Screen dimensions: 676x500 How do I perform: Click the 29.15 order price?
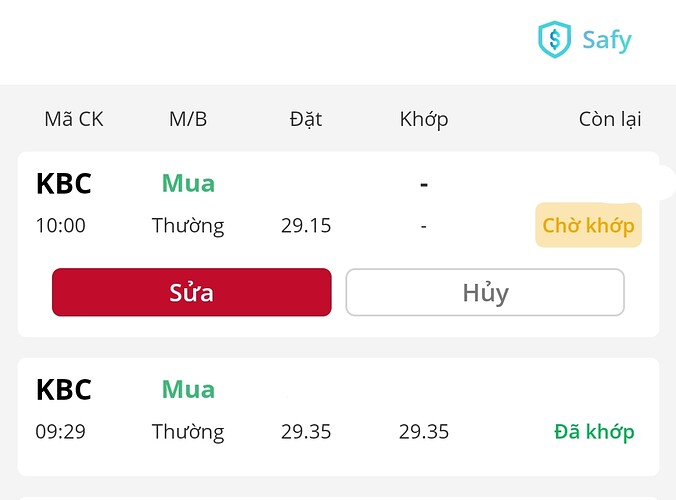[306, 226]
